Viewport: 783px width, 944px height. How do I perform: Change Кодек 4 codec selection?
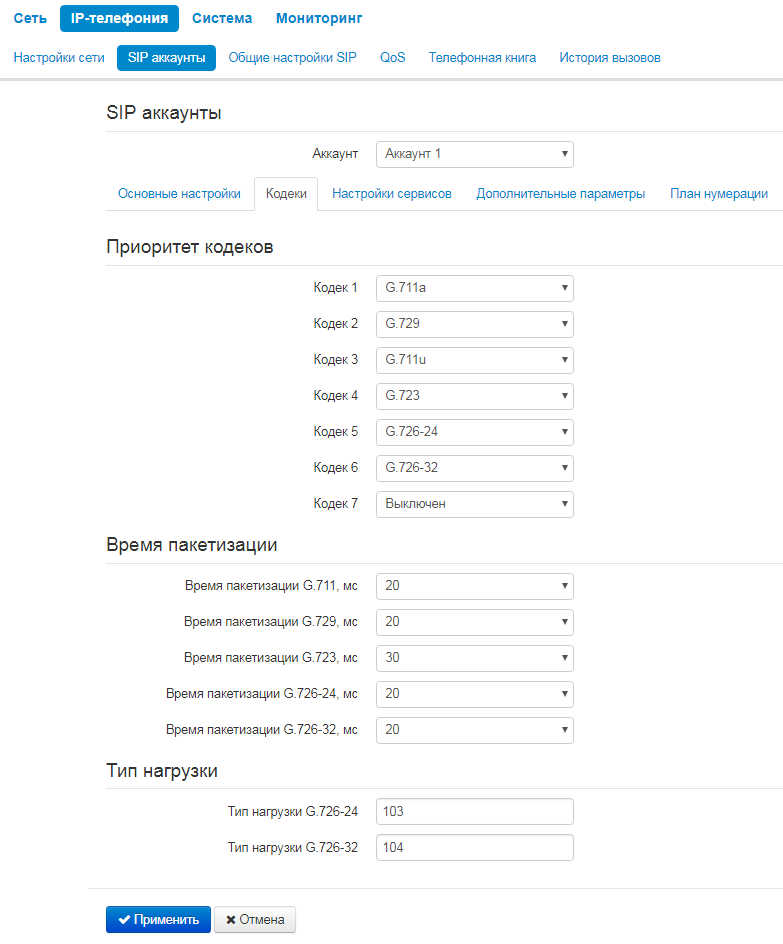(x=474, y=396)
